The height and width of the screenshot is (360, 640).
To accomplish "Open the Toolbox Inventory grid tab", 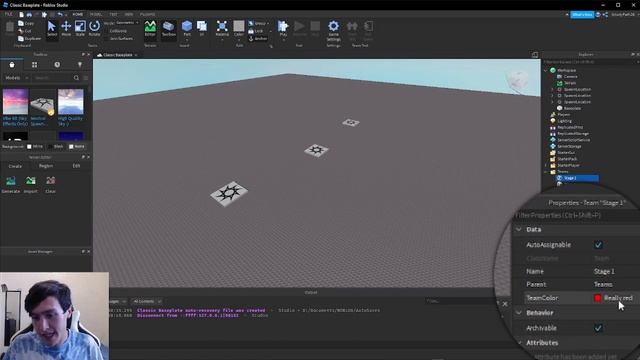I will (x=34, y=64).
